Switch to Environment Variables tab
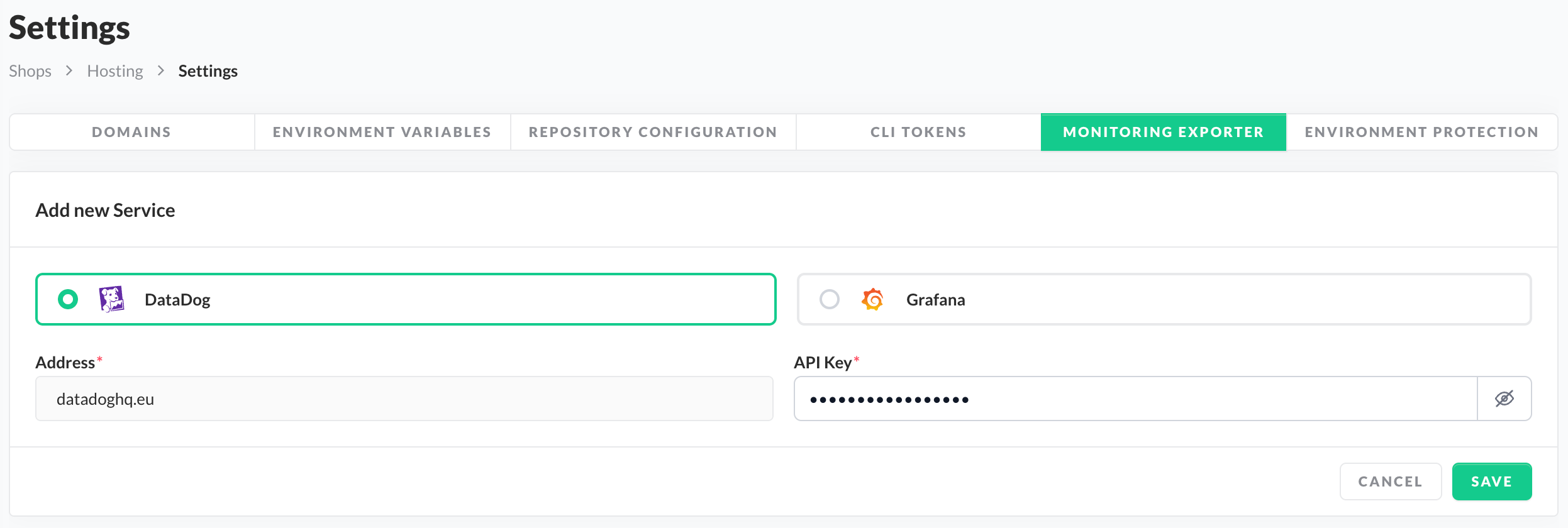 point(382,132)
